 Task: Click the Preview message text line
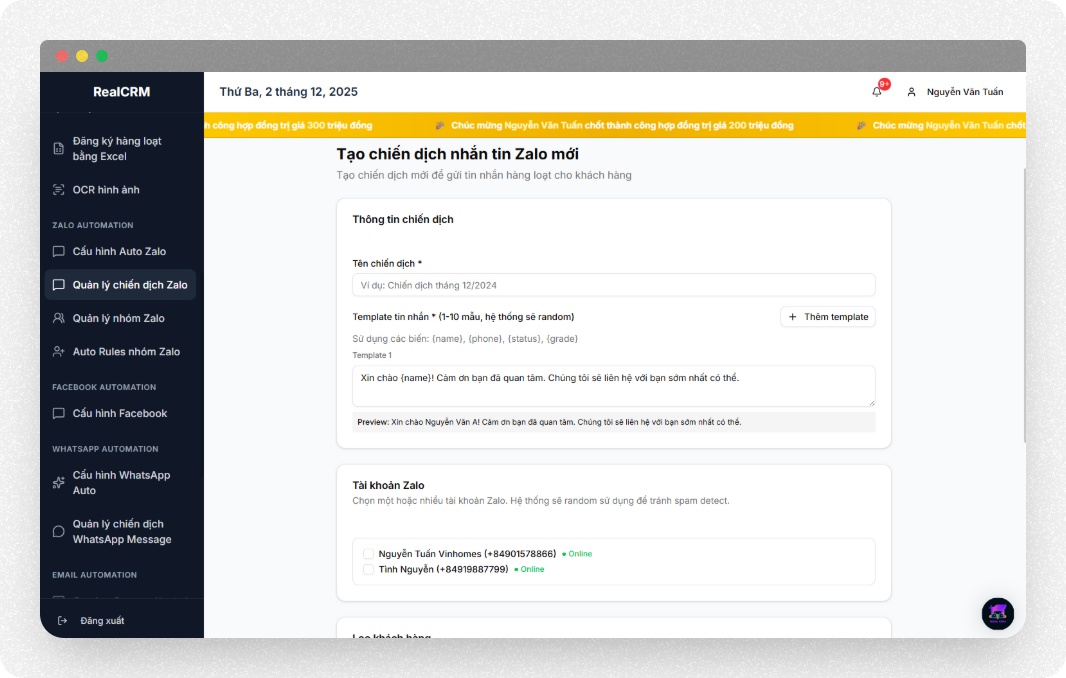[x=549, y=422]
